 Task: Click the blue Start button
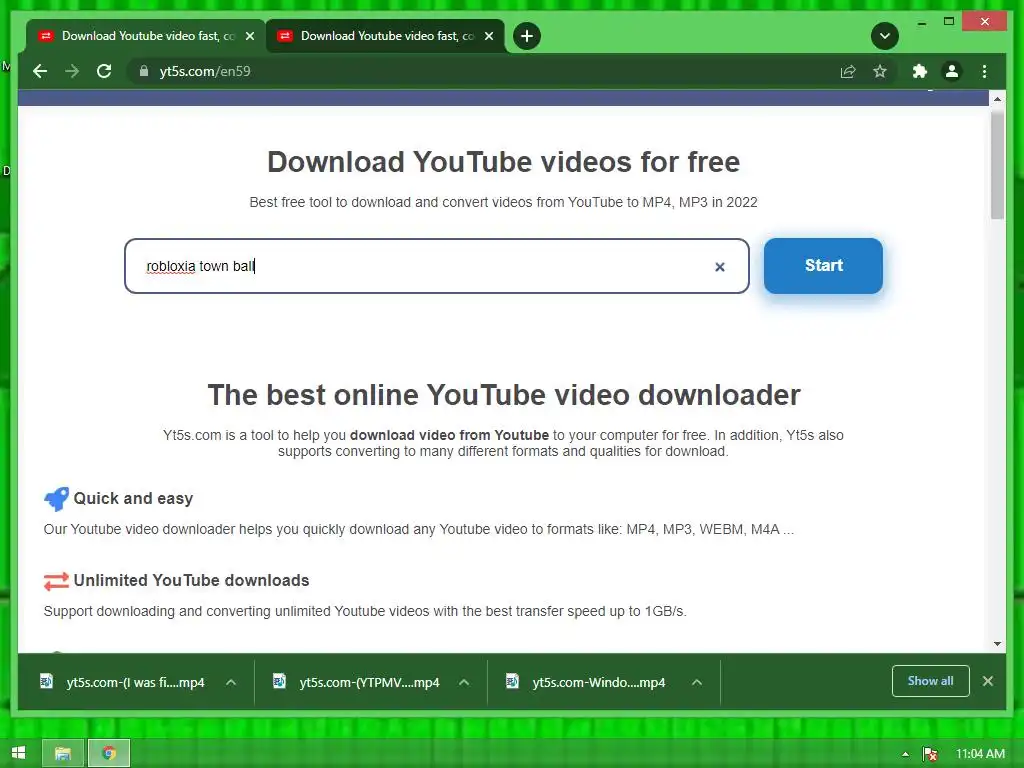click(823, 266)
